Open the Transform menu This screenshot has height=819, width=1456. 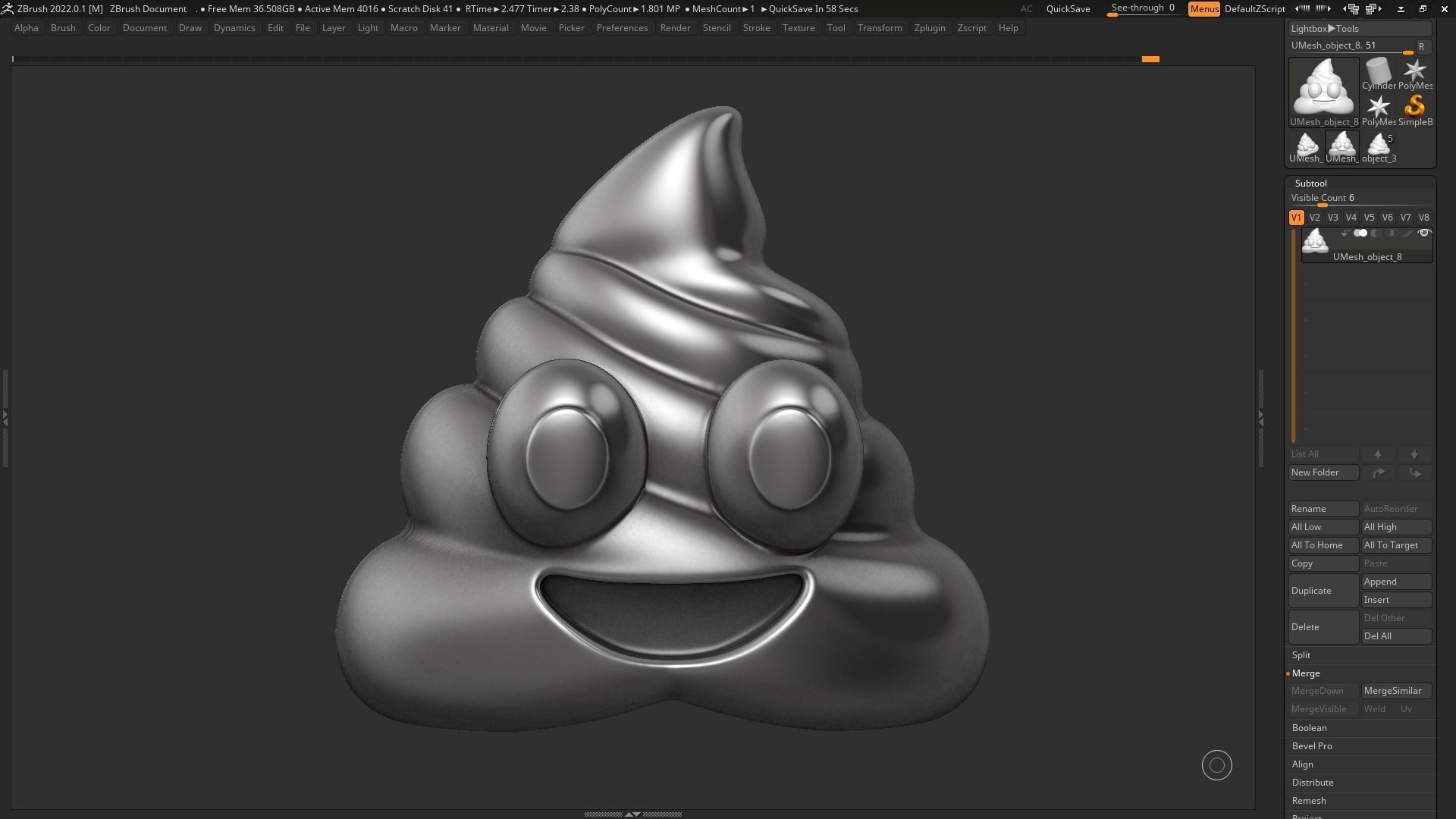(880, 28)
